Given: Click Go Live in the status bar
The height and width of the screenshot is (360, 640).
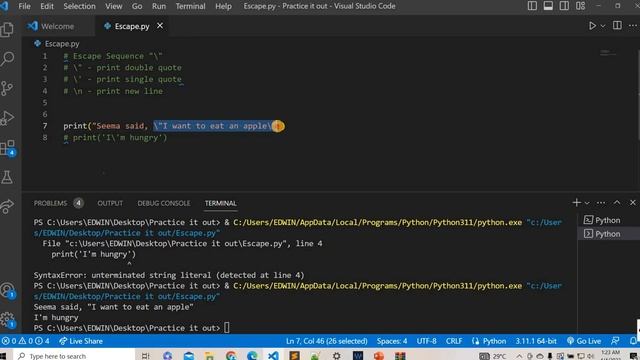Looking at the screenshot, I should tap(584, 341).
